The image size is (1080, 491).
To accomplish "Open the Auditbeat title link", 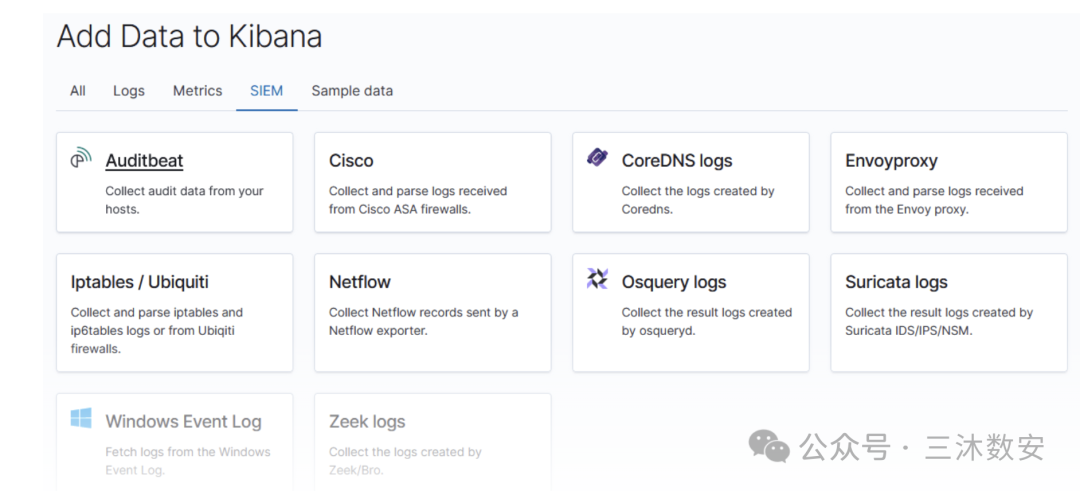I will [x=144, y=160].
